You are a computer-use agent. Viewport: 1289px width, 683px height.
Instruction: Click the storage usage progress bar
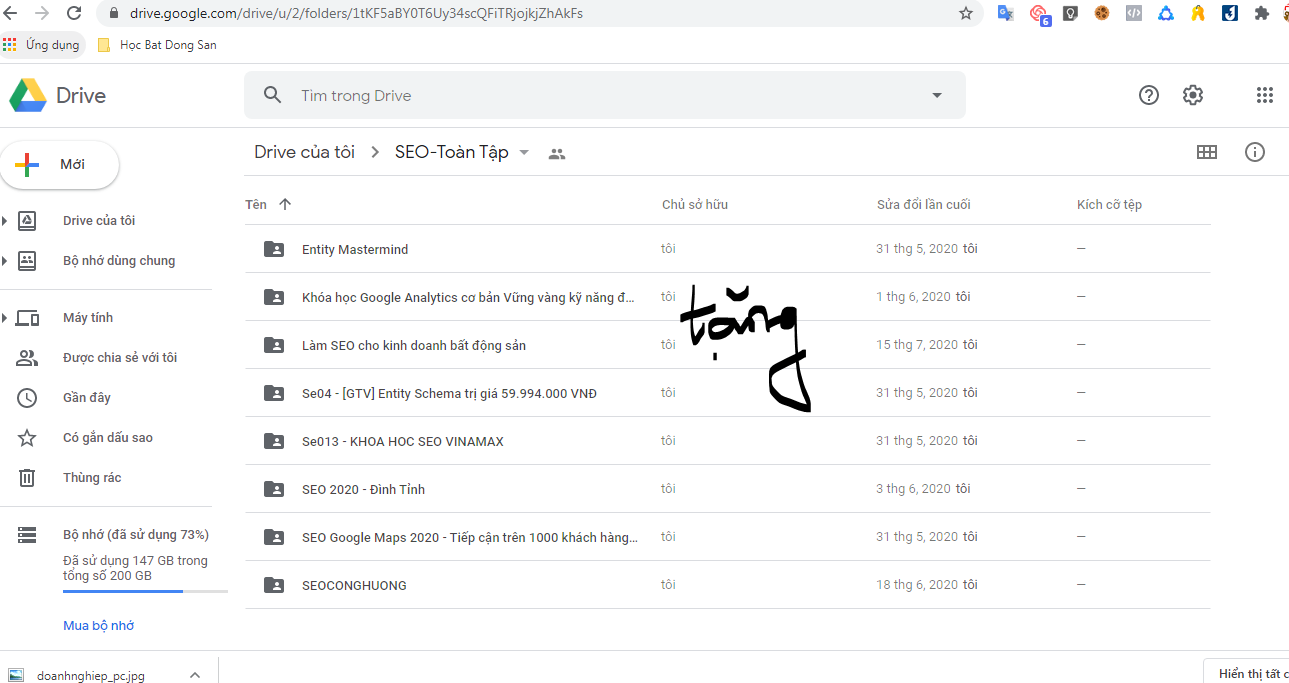coord(145,592)
